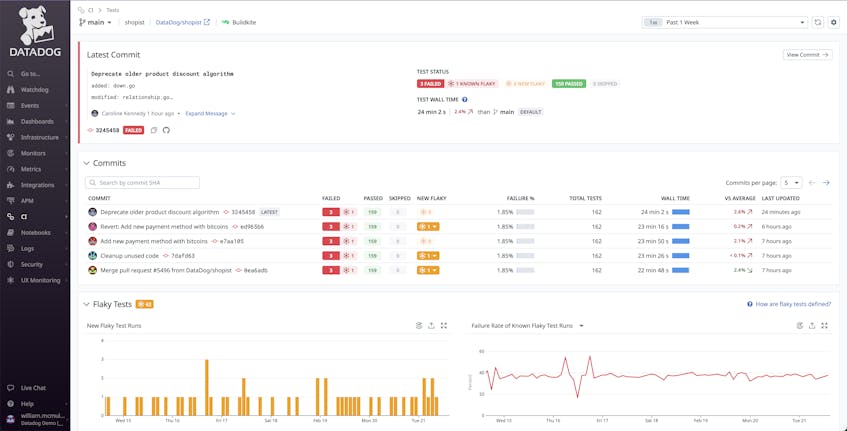Open Dashboards in the sidebar
This screenshot has width=847, height=431.
[37, 122]
